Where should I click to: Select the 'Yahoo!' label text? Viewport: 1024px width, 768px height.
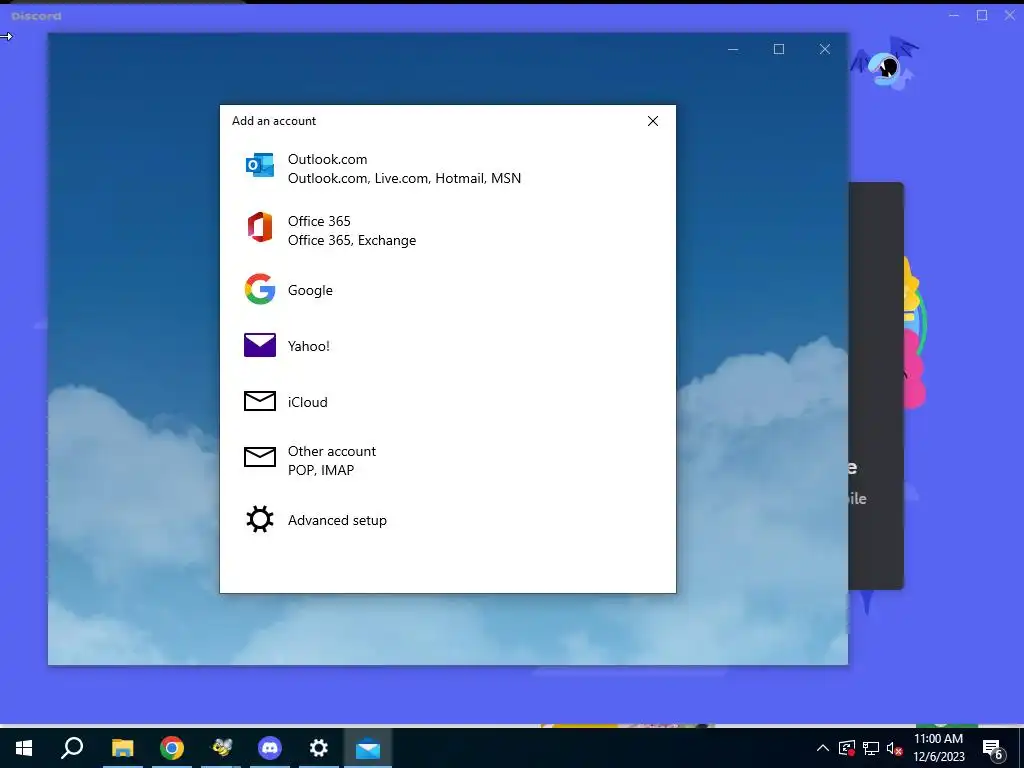[309, 346]
